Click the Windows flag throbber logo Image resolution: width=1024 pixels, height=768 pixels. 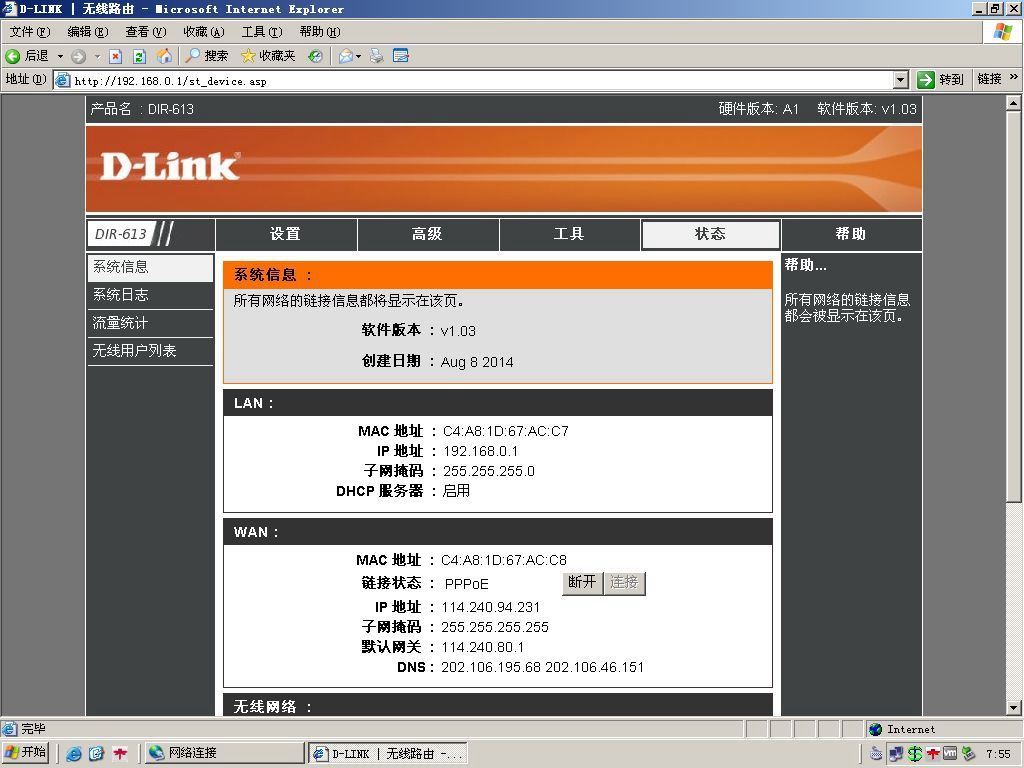click(1002, 32)
